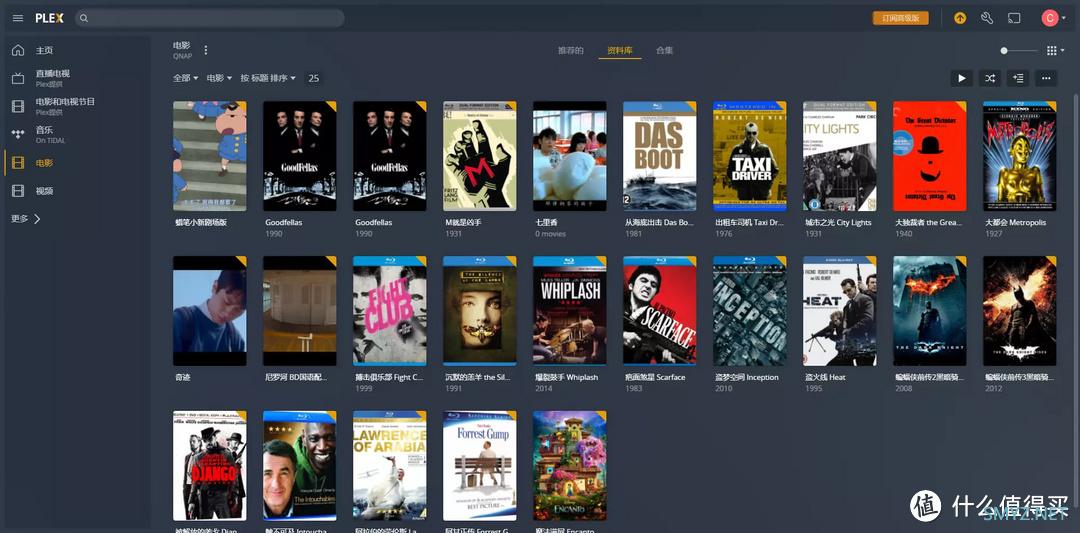
Task: Click title 大都会 Metropolis
Action: [1015, 222]
